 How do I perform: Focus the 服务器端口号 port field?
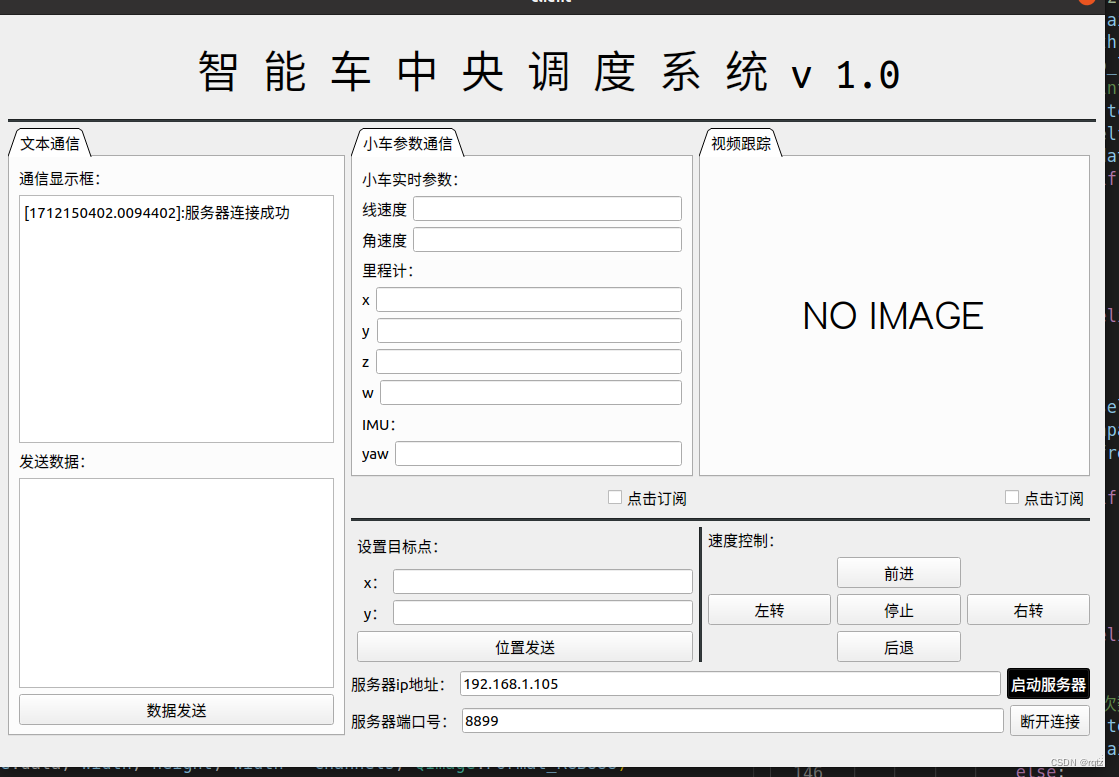(x=731, y=720)
